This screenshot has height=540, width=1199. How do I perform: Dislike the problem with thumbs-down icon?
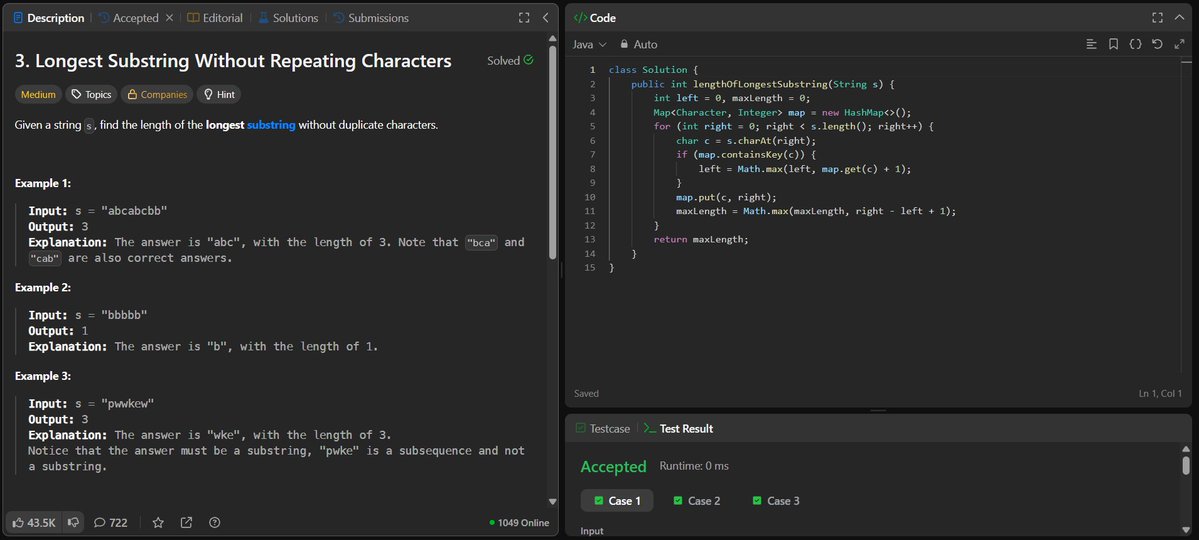tap(73, 522)
